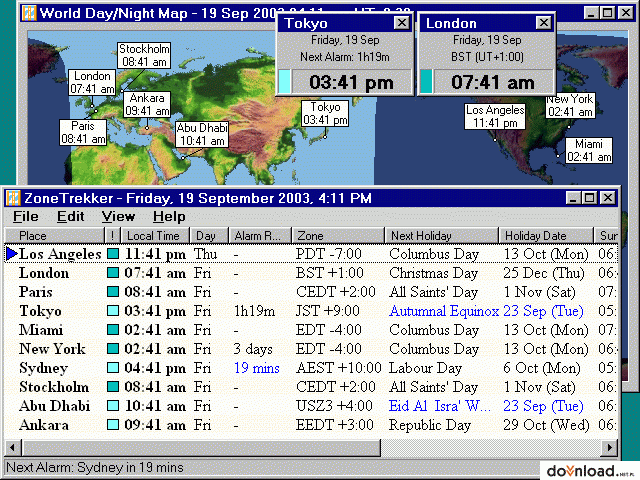Click the 07:41 am London clock display
The height and width of the screenshot is (480, 640).
(x=493, y=82)
